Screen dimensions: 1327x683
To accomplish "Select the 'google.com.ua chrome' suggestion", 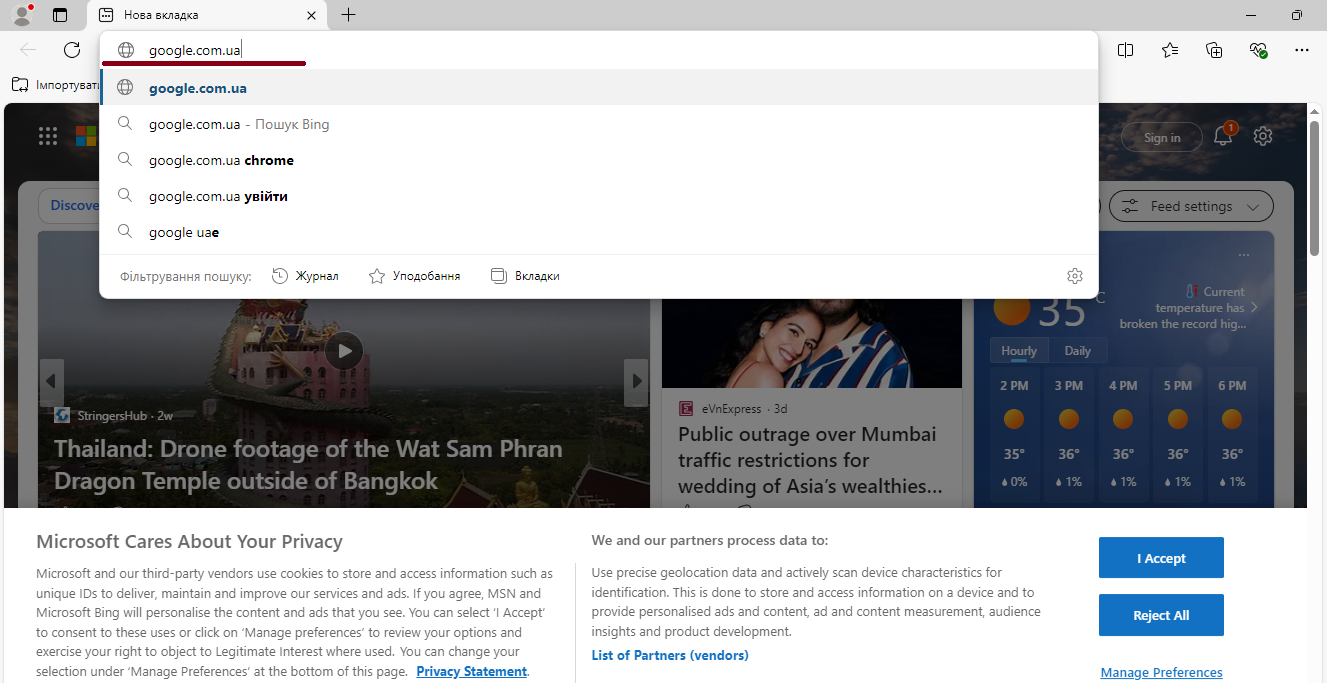I will 221,160.
